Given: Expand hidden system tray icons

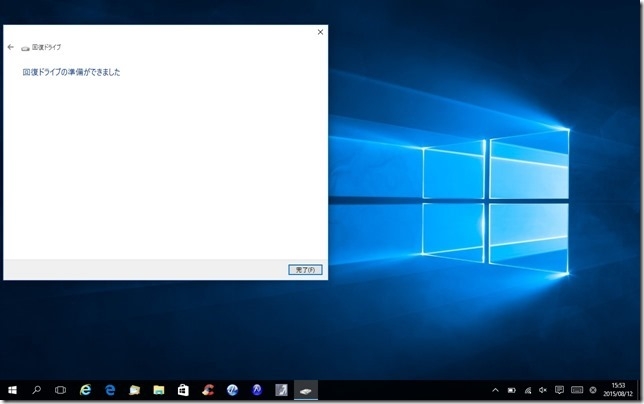Looking at the screenshot, I should [495, 390].
